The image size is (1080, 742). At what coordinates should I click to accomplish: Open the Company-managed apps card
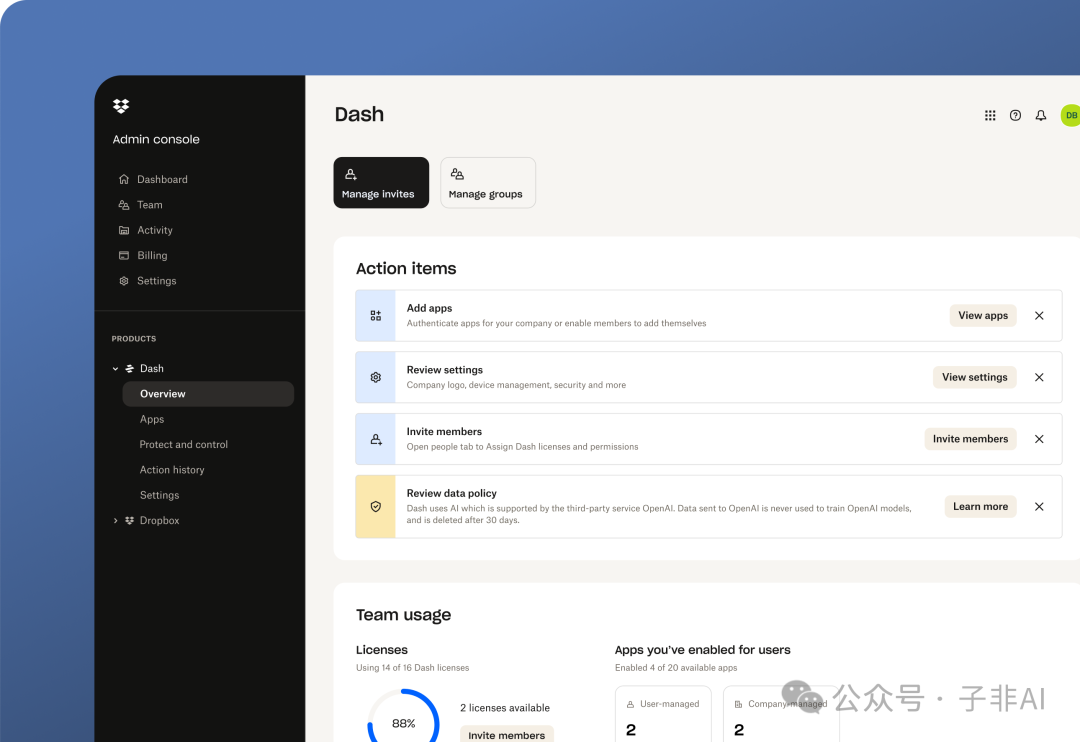[x=781, y=714]
